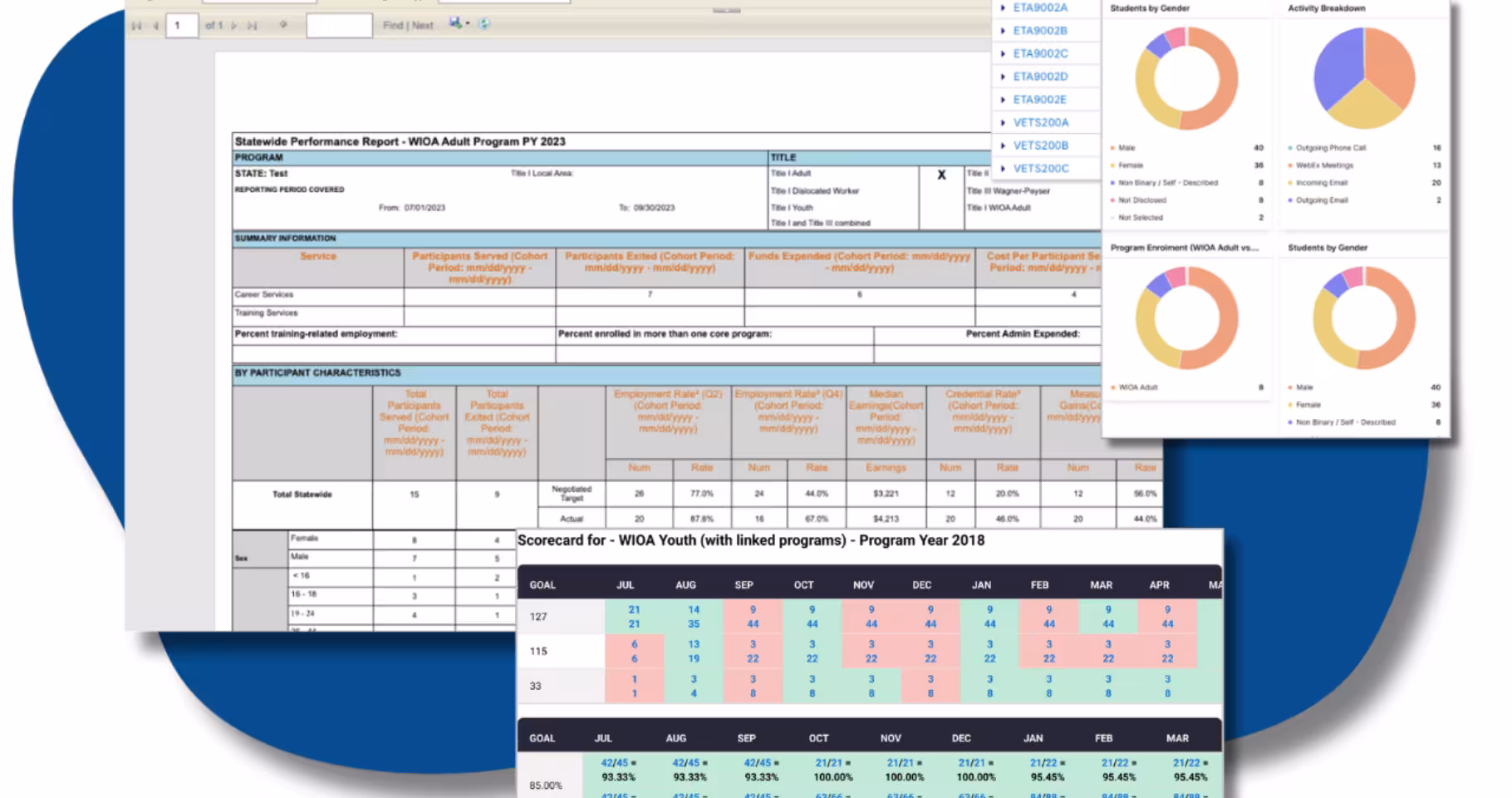Click the previous page navigation icon
Image resolution: width=1512 pixels, height=798 pixels.
[x=157, y=25]
